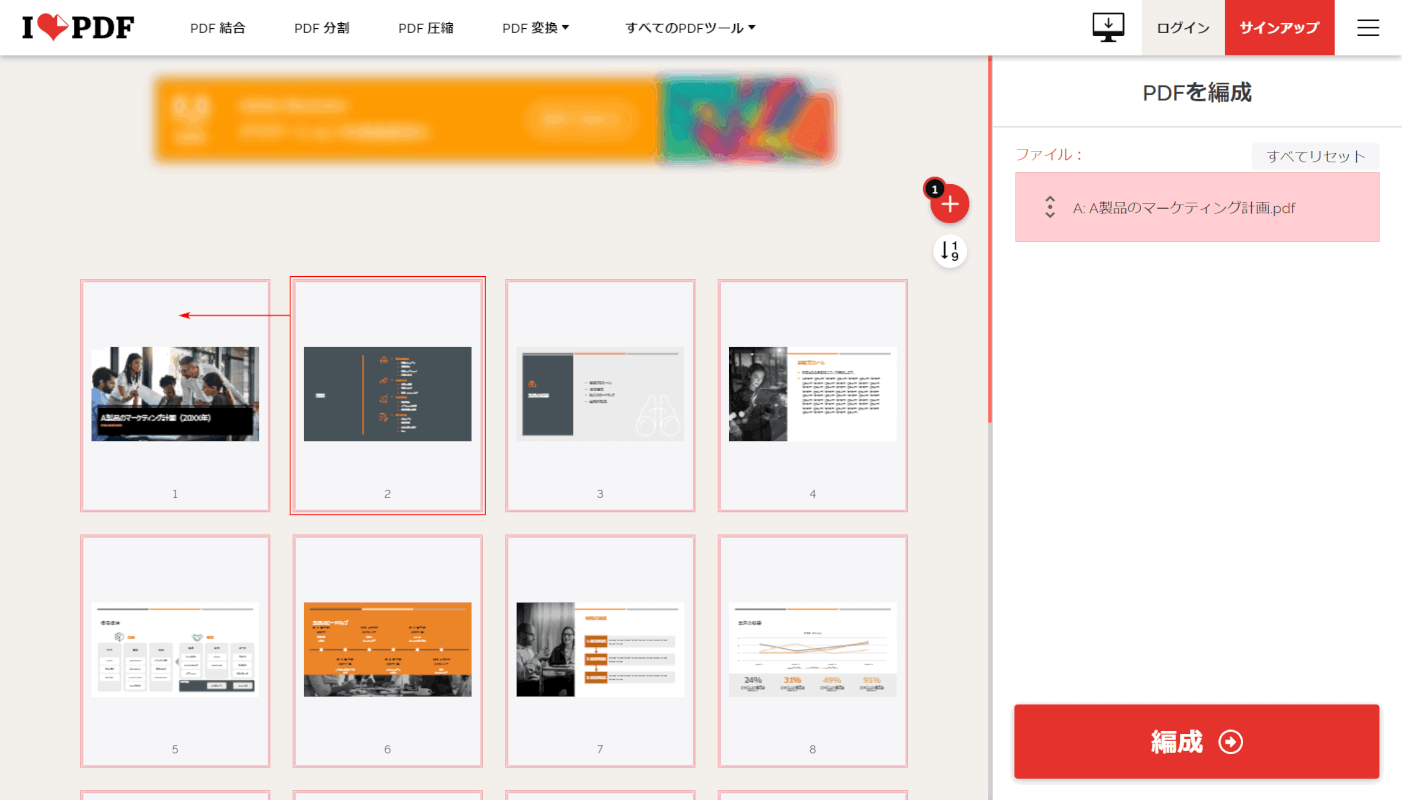Click the file A製品のマーケティング計画.pdf entry

point(1197,208)
